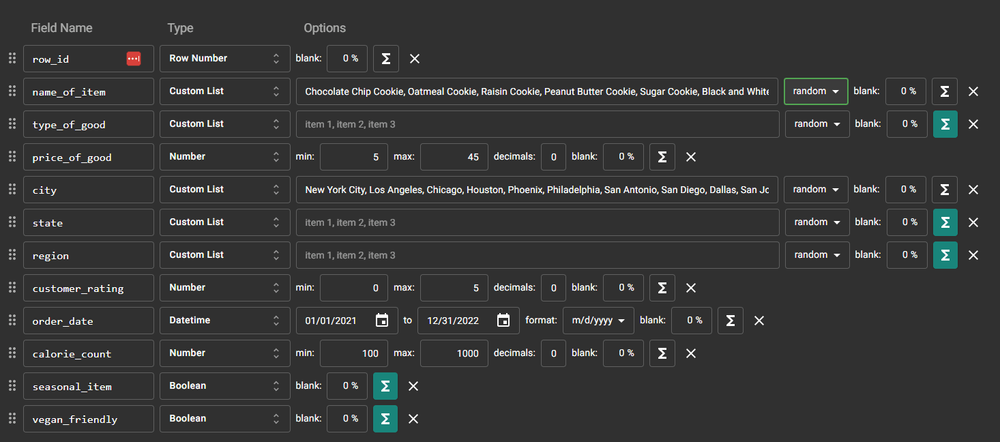Open random order dropdown for region
Screen dimensions: 1000x442
[x=817, y=254]
